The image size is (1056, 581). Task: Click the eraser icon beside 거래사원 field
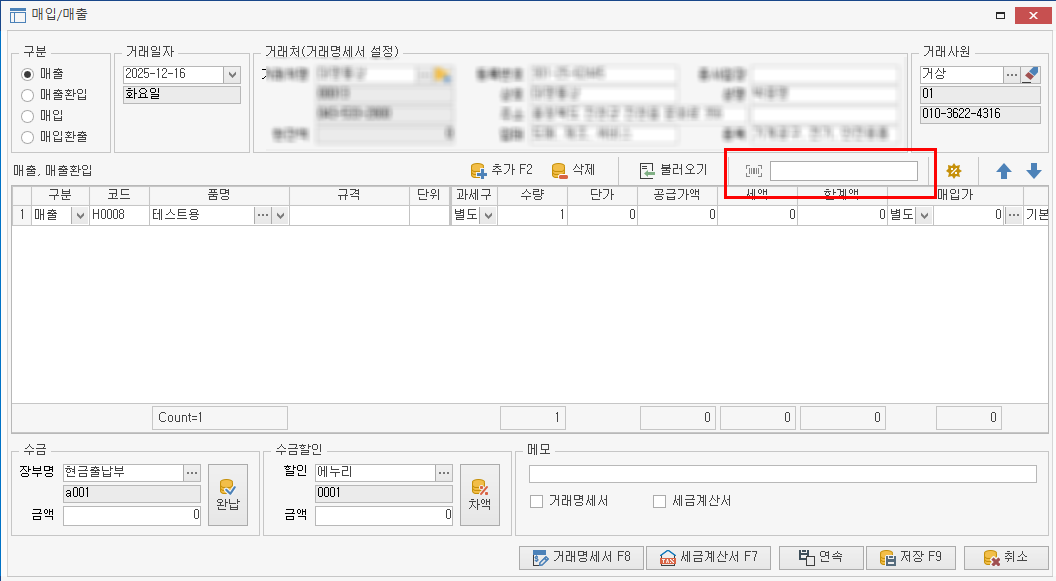(1033, 75)
